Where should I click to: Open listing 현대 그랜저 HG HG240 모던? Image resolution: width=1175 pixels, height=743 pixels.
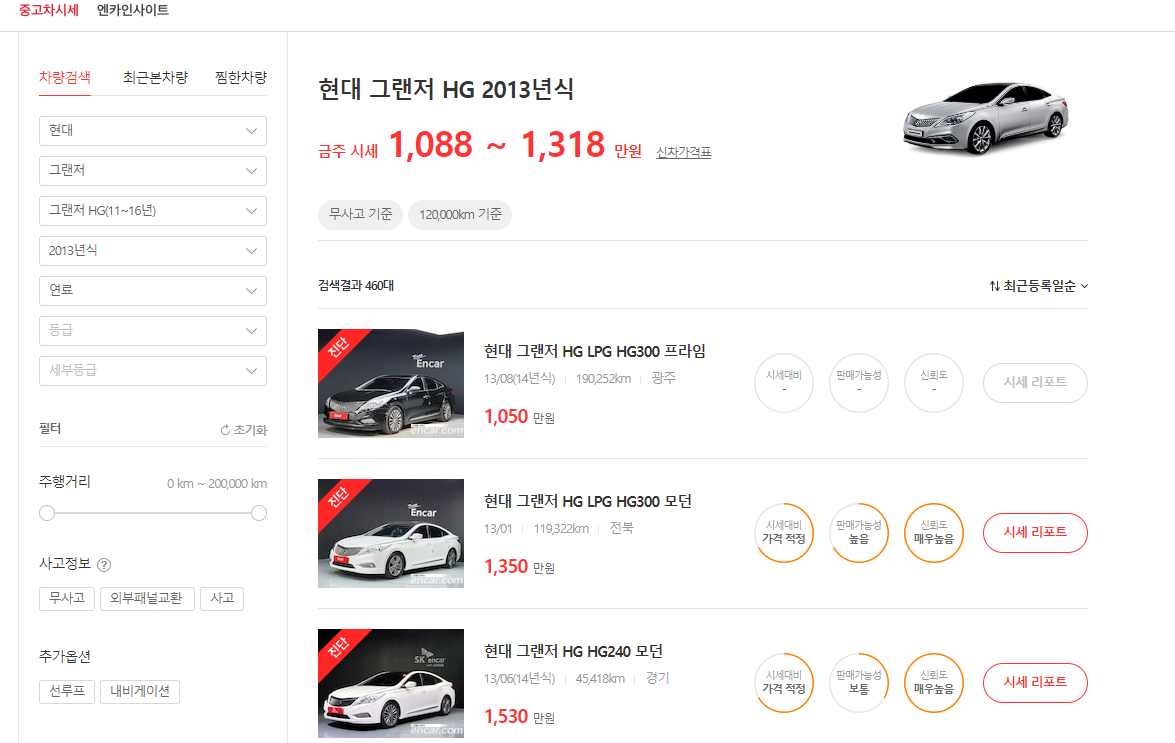[x=573, y=652]
